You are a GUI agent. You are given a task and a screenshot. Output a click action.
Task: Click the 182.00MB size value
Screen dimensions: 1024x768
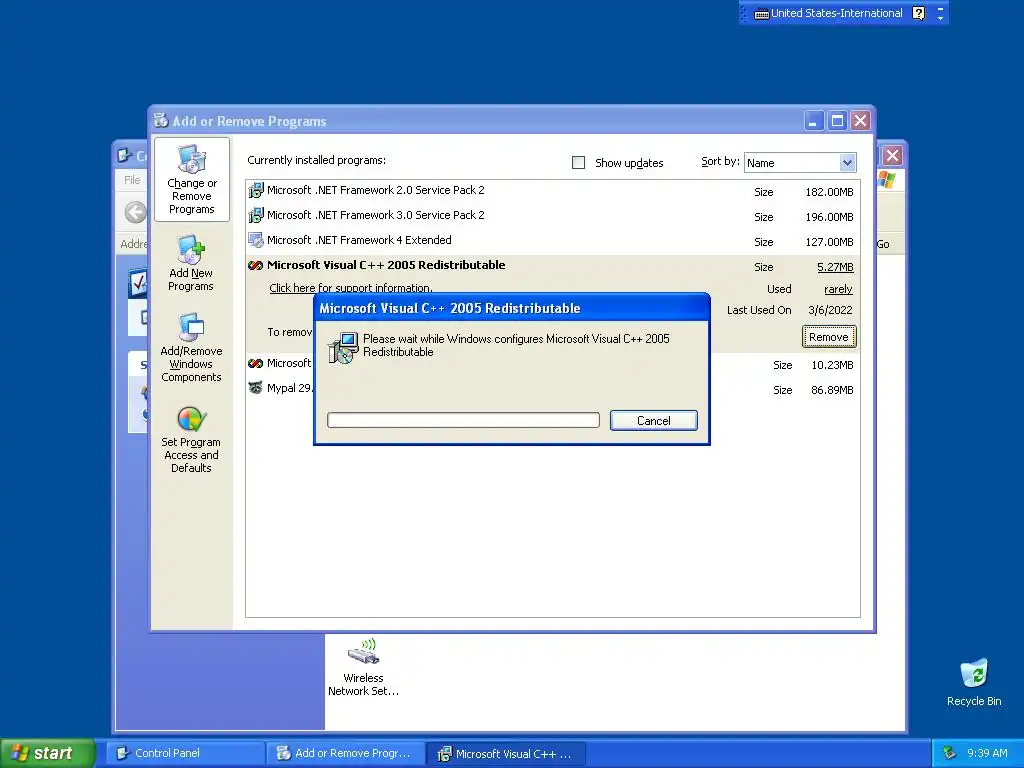[x=829, y=192]
